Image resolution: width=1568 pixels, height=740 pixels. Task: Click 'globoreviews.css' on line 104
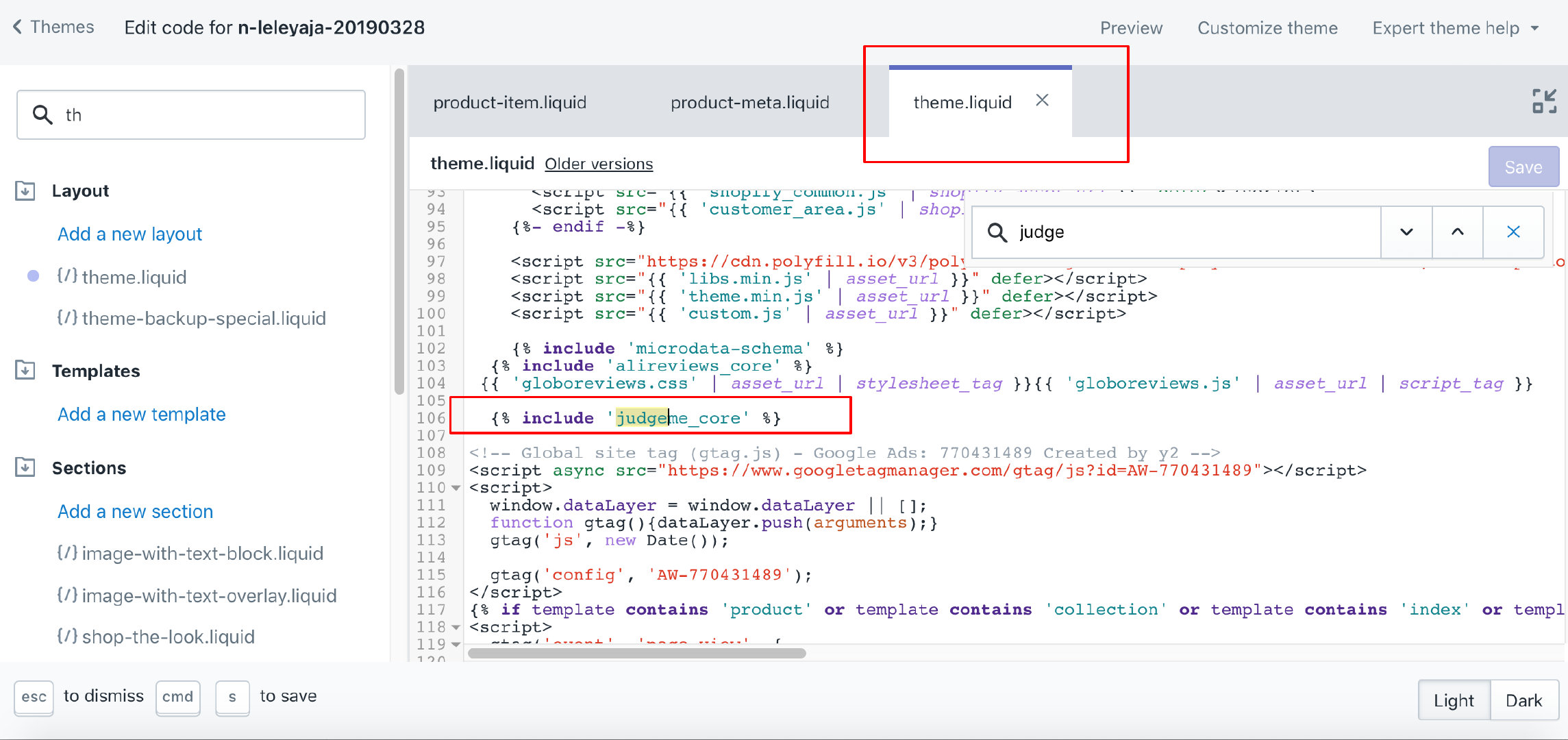(x=604, y=383)
